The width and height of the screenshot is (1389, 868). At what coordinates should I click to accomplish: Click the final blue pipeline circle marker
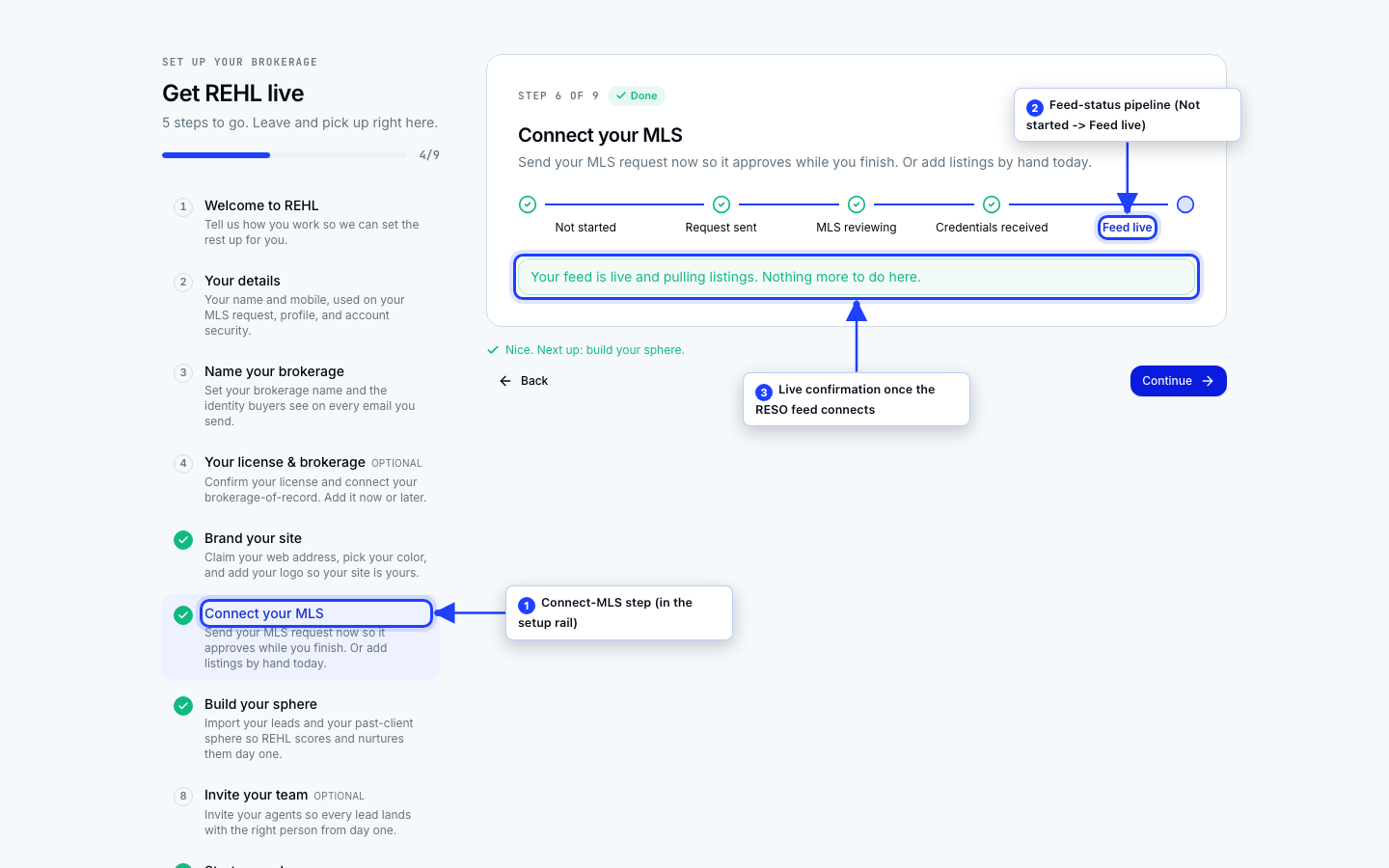pyautogui.click(x=1185, y=204)
